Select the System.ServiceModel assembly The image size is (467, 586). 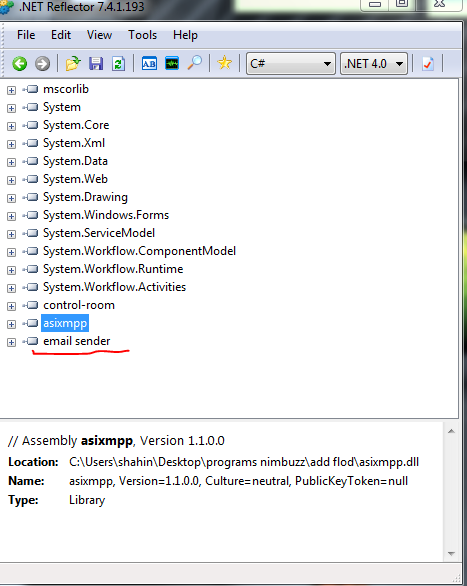[x=99, y=233]
